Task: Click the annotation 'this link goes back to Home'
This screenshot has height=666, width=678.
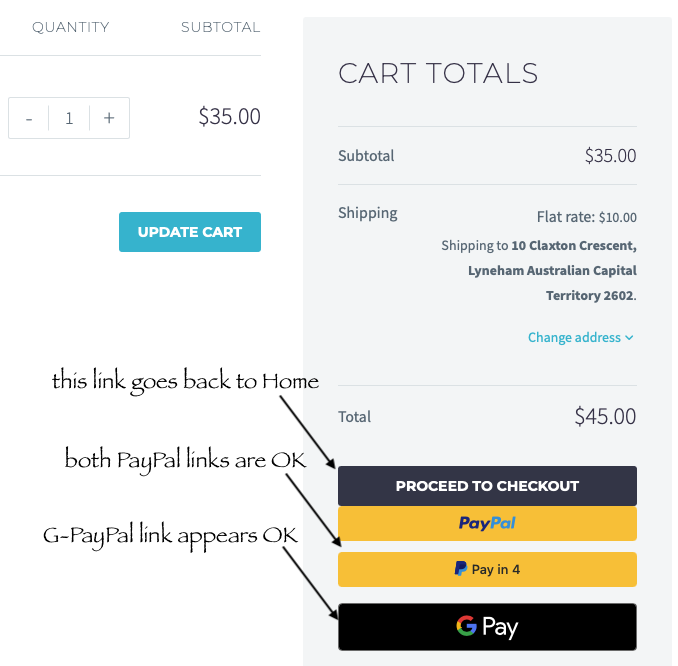Action: [x=185, y=381]
